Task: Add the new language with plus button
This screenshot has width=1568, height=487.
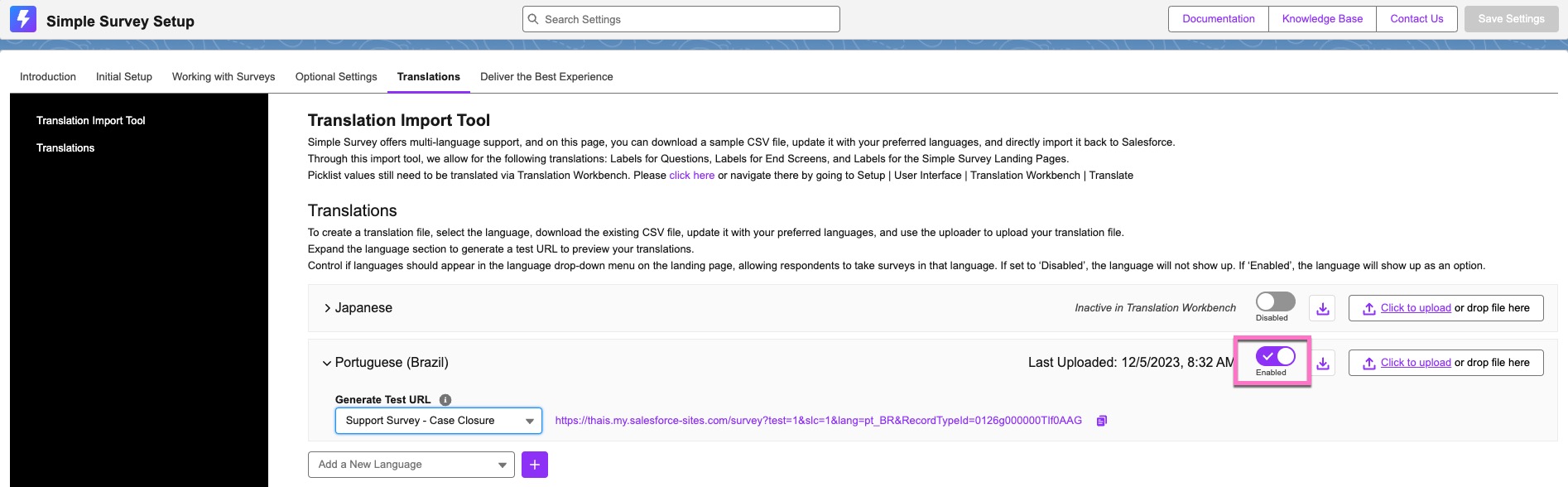Action: coord(535,465)
